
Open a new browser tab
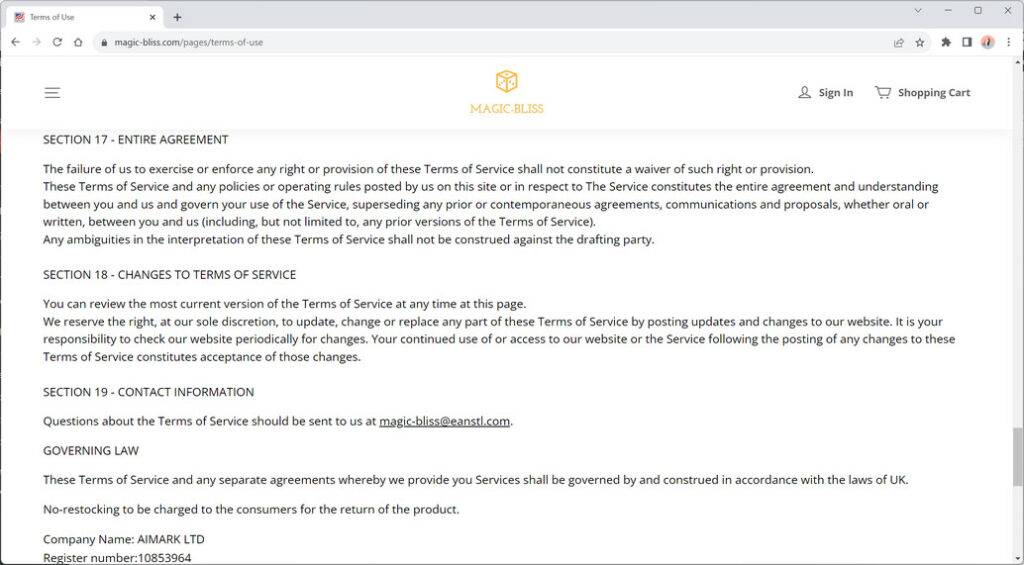click(x=177, y=17)
